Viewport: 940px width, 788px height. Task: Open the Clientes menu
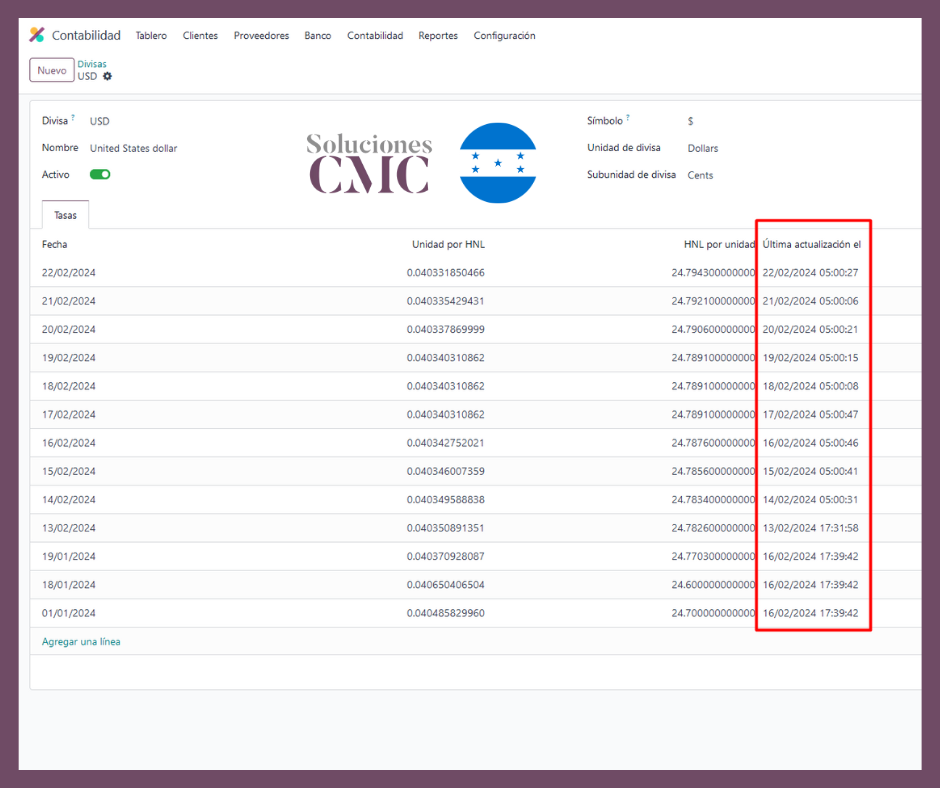click(x=200, y=36)
